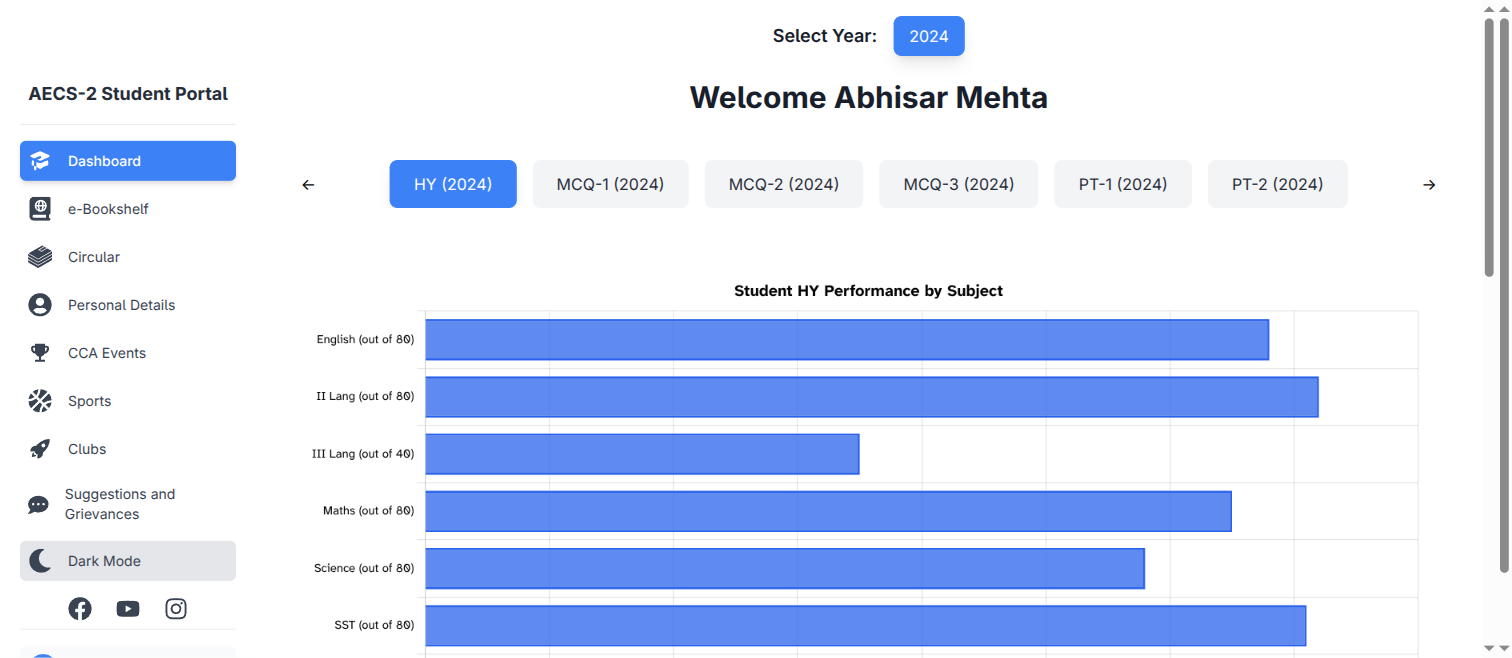1512x658 pixels.
Task: Select the PT-1 (2024) tab
Action: pyautogui.click(x=1122, y=184)
